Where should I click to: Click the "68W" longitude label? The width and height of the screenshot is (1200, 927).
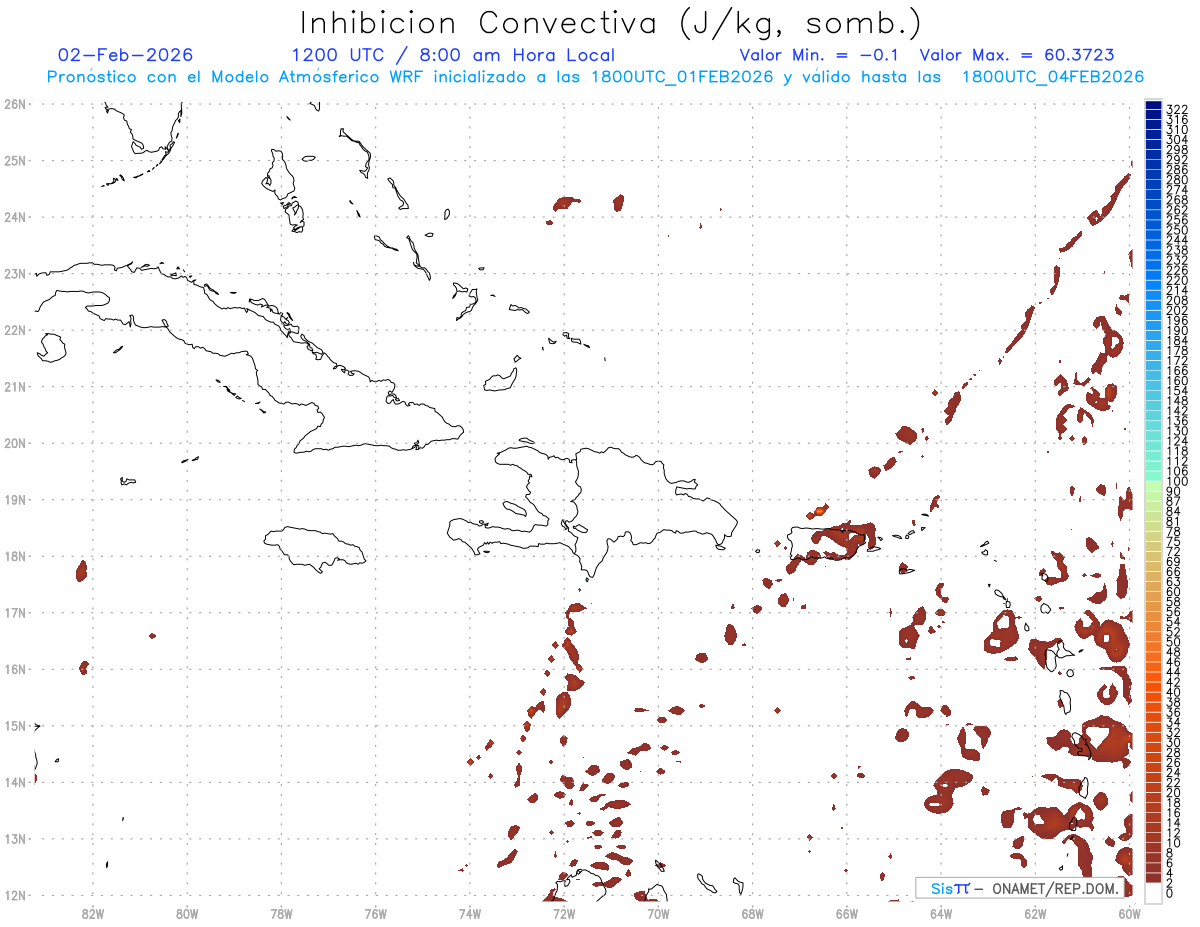click(752, 913)
